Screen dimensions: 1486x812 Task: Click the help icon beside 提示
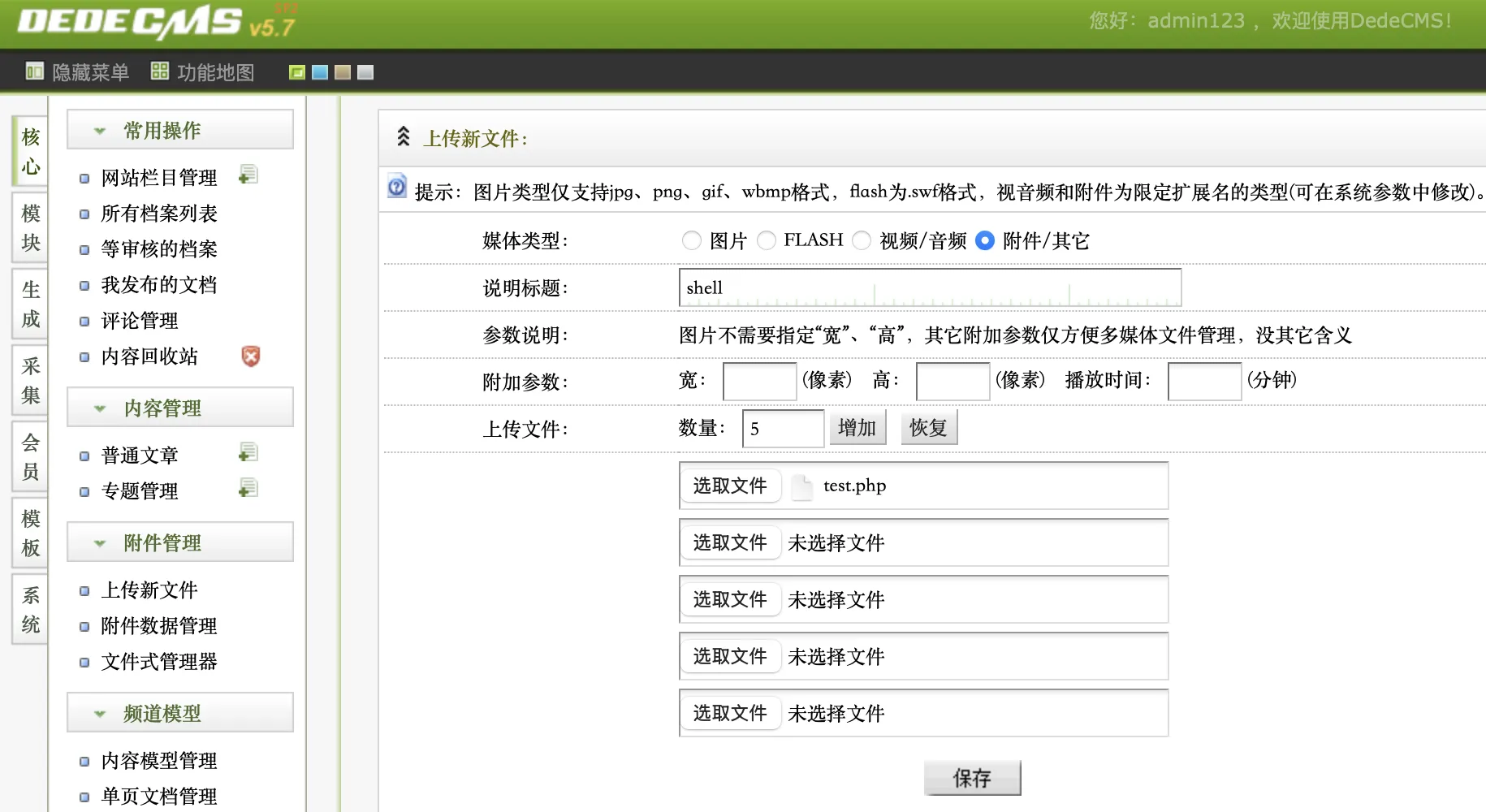point(397,188)
